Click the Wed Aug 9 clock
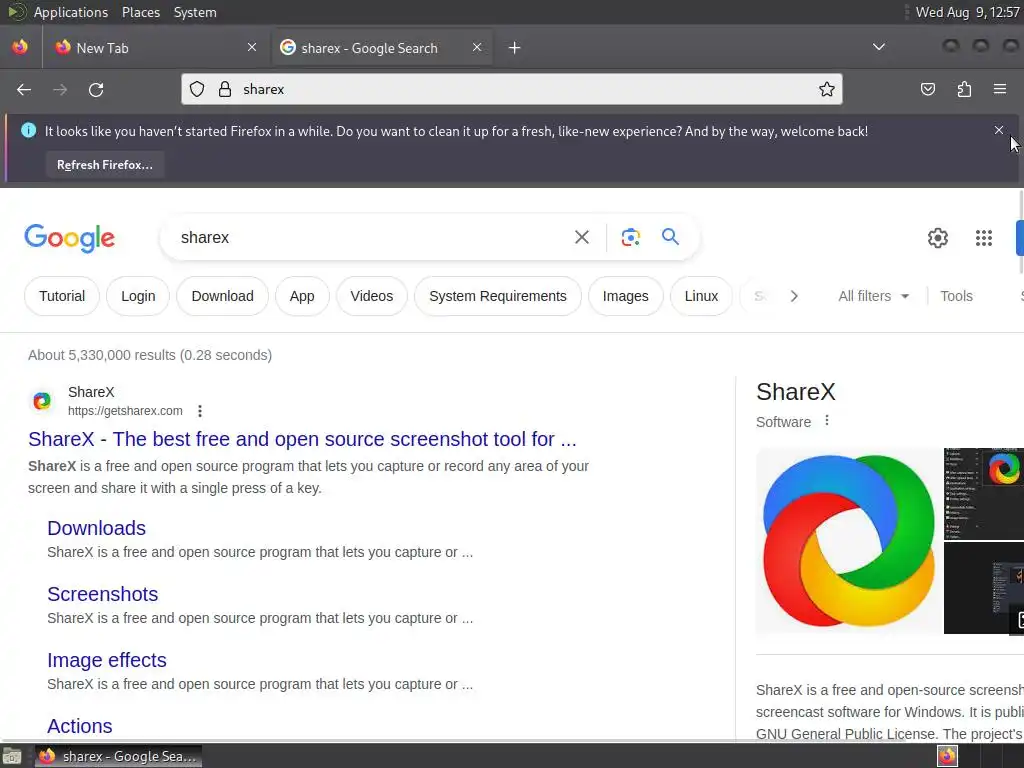This screenshot has width=1024, height=768. click(x=967, y=12)
